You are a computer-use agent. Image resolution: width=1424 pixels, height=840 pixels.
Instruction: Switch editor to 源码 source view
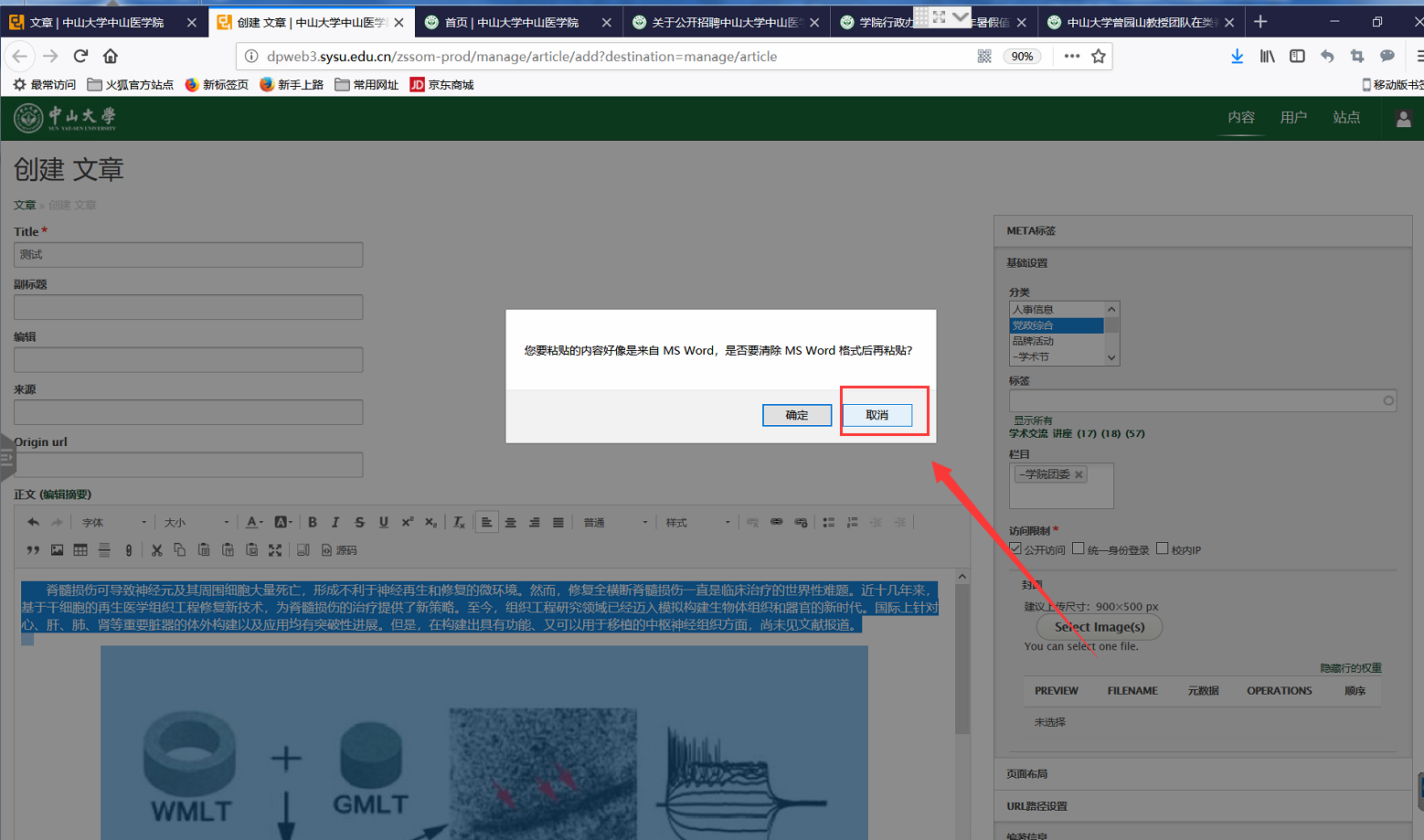339,550
